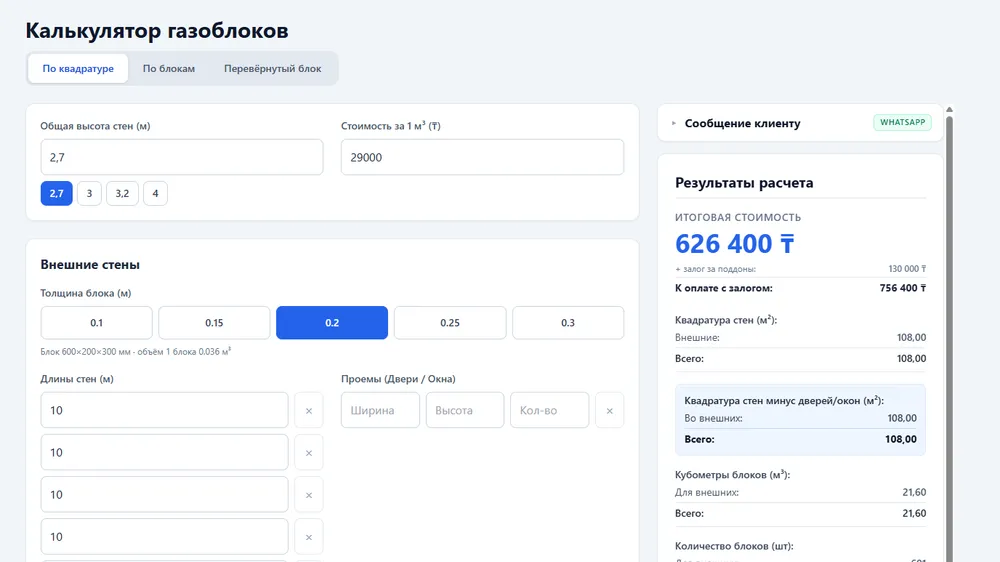This screenshot has width=1000, height=562.
Task: Click the third wall length field
Action: (x=165, y=494)
